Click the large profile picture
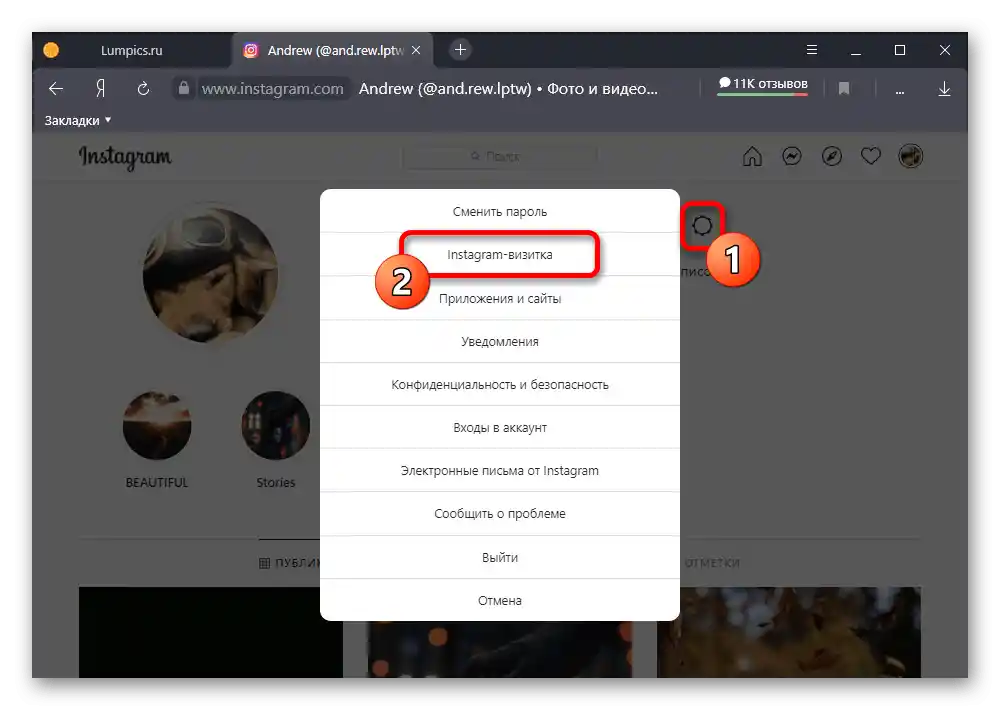Image resolution: width=1000 pixels, height=710 pixels. pyautogui.click(x=210, y=275)
